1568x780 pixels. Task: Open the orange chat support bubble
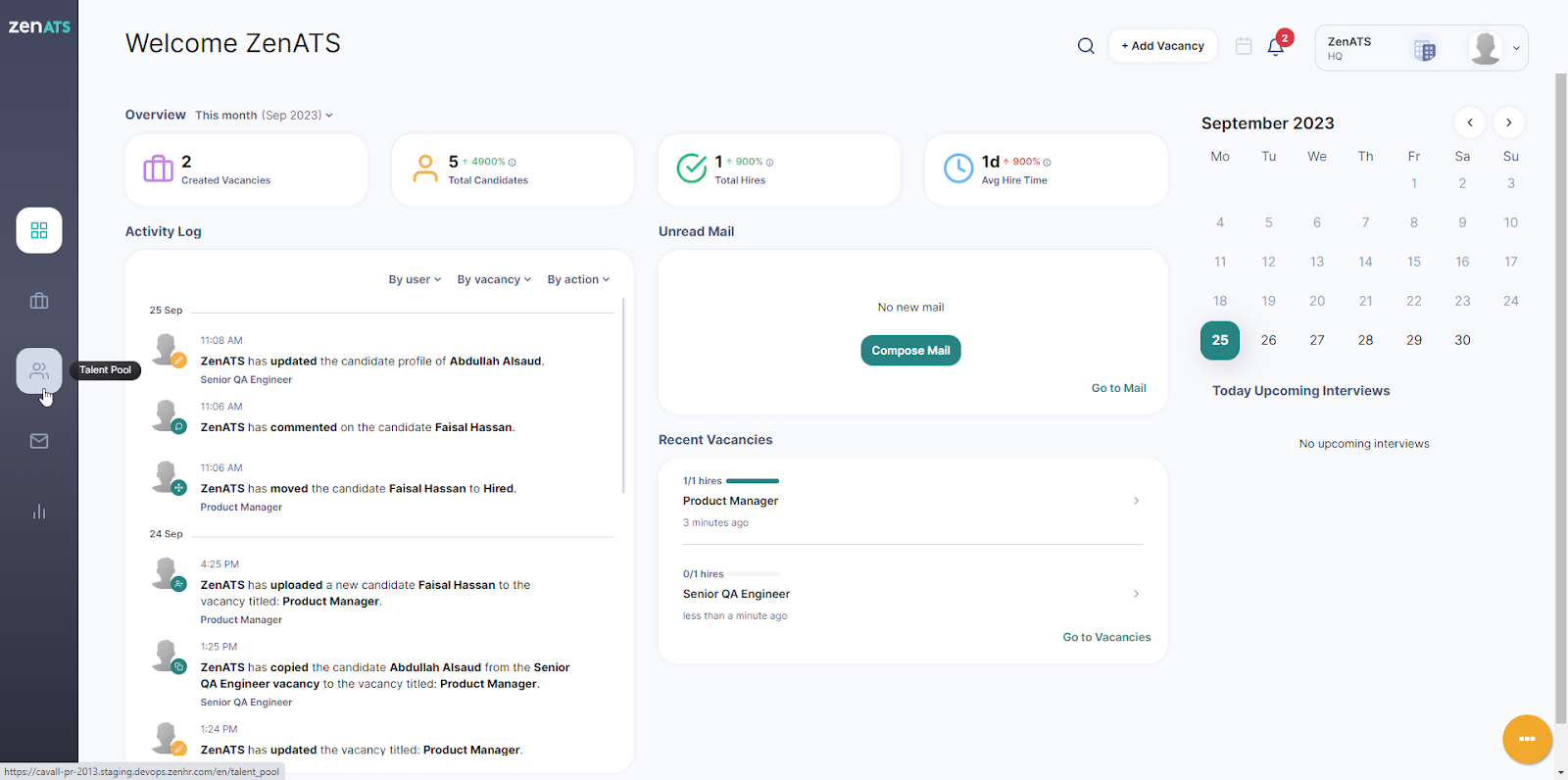click(1527, 739)
